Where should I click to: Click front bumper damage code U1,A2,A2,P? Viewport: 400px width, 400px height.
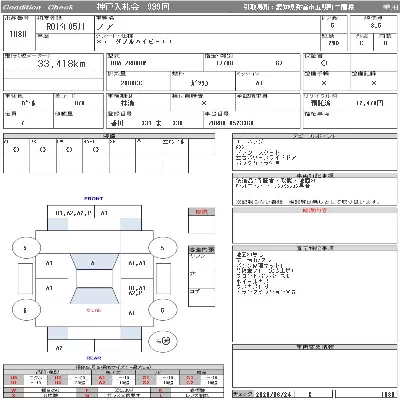point(73,213)
